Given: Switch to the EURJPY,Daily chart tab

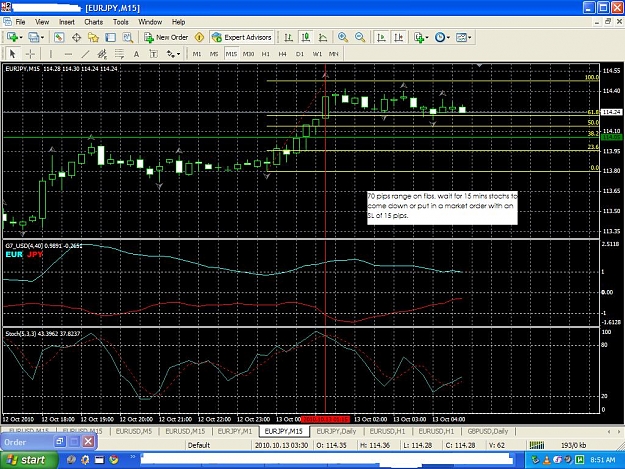Looking at the screenshot, I should (x=336, y=431).
